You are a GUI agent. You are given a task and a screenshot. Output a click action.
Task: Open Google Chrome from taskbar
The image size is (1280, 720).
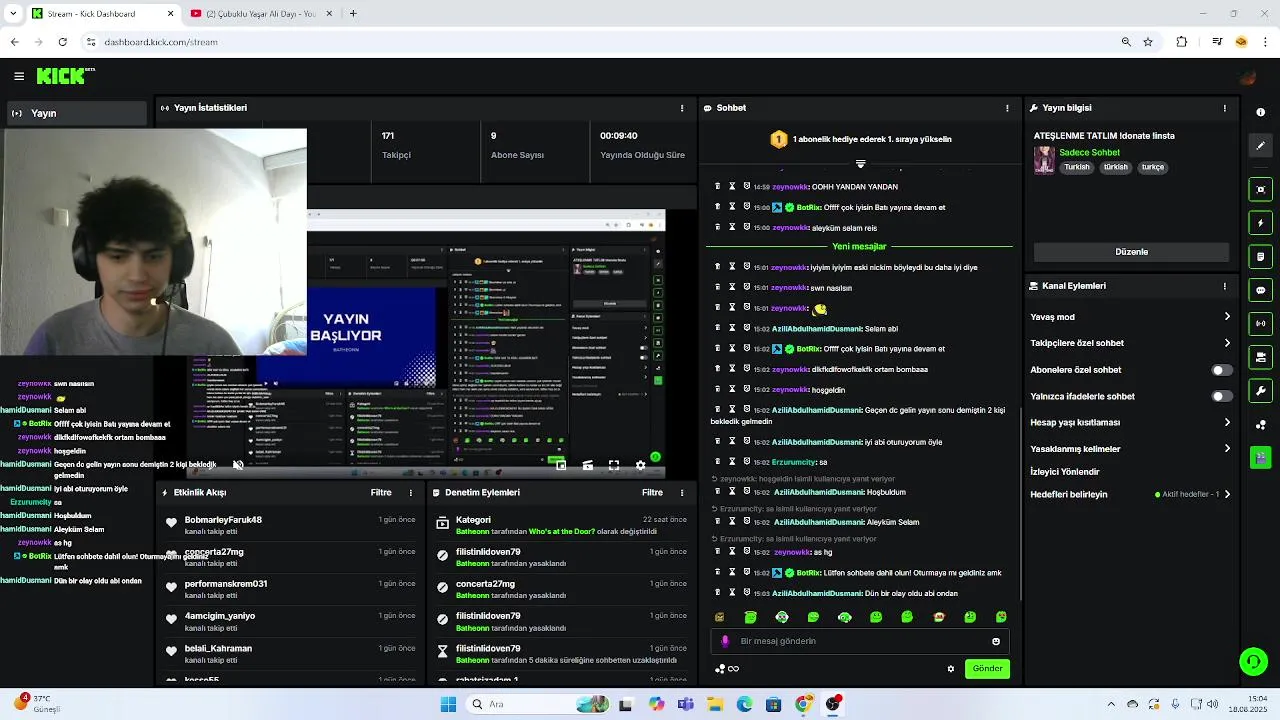pos(803,704)
